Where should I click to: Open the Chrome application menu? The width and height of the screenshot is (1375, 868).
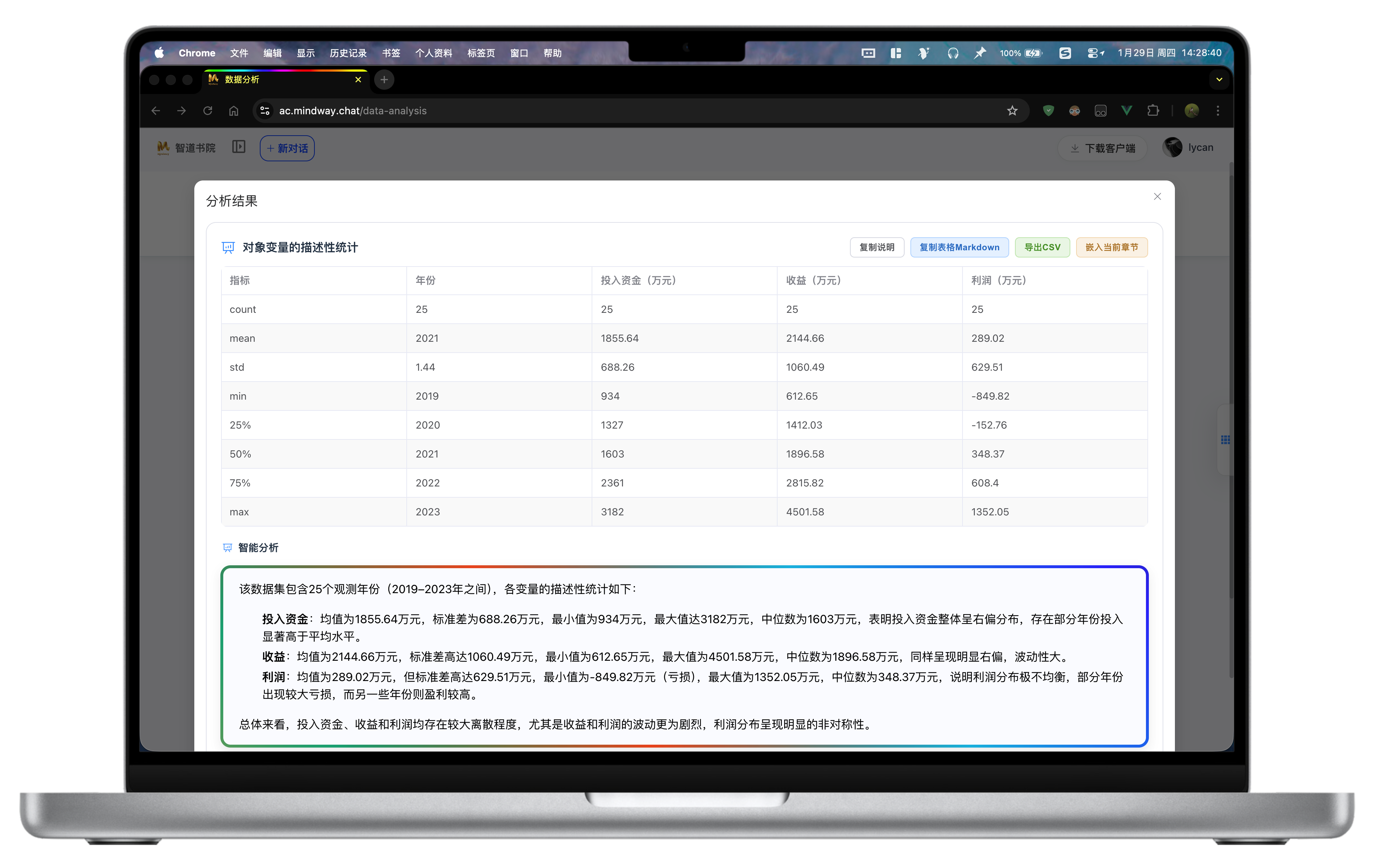pyautogui.click(x=196, y=53)
